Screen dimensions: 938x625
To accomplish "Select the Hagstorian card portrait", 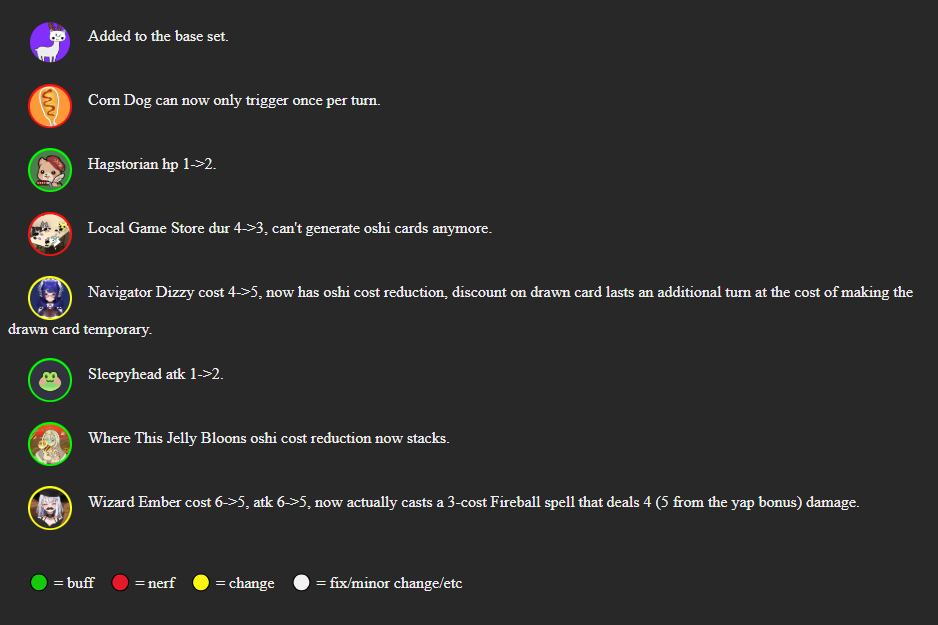I will (x=50, y=170).
